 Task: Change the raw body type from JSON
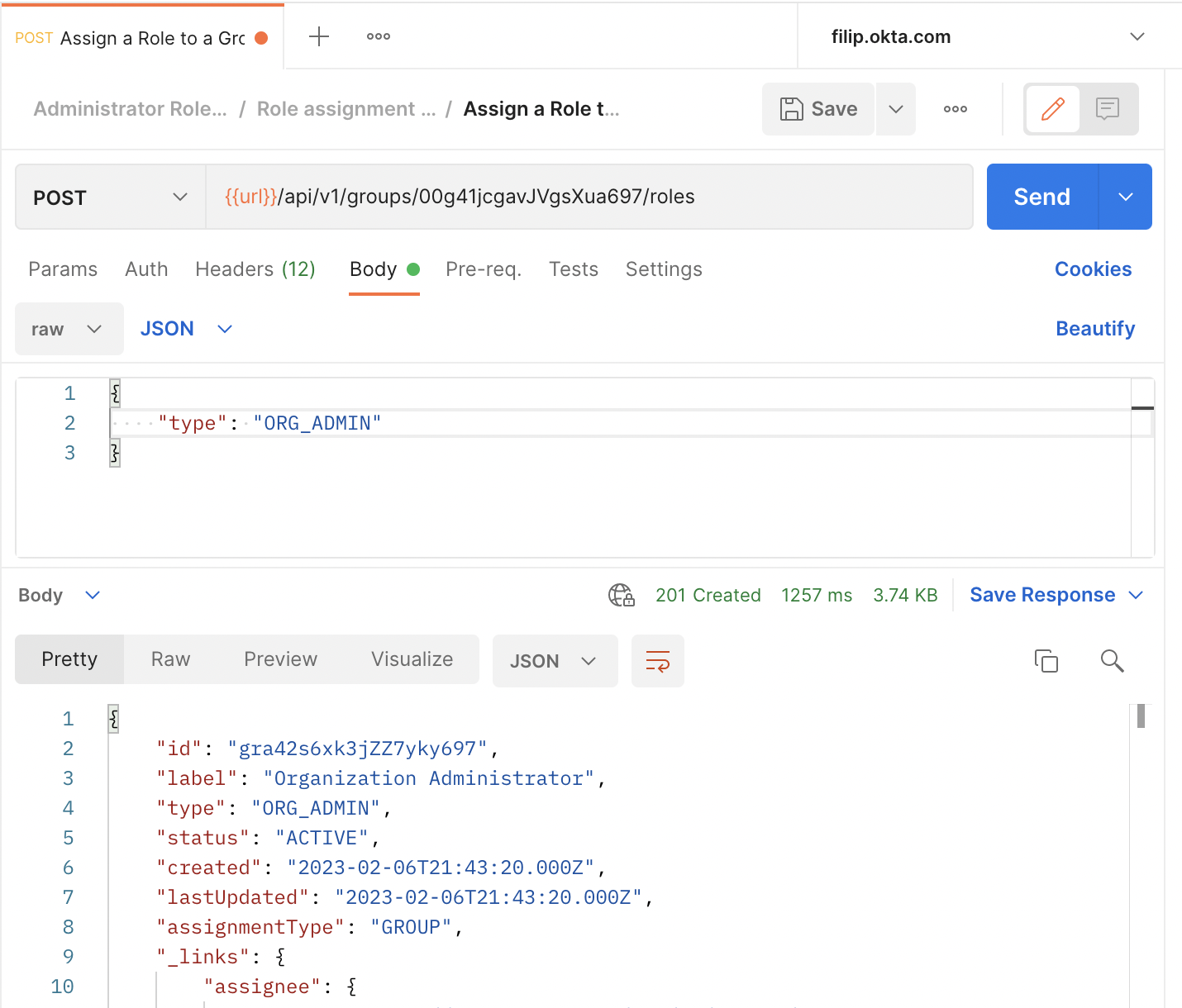tap(185, 328)
